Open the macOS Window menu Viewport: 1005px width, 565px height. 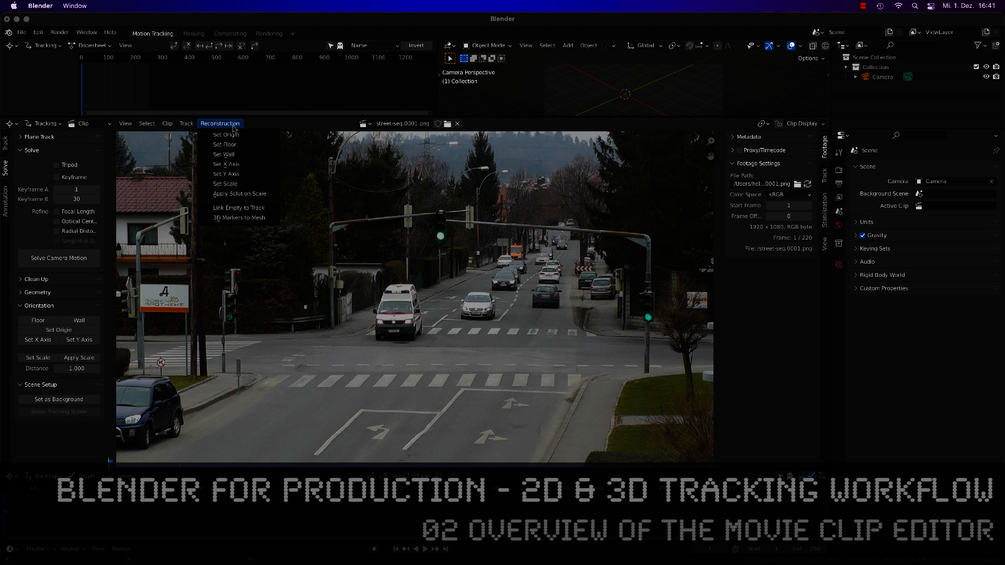click(x=74, y=6)
